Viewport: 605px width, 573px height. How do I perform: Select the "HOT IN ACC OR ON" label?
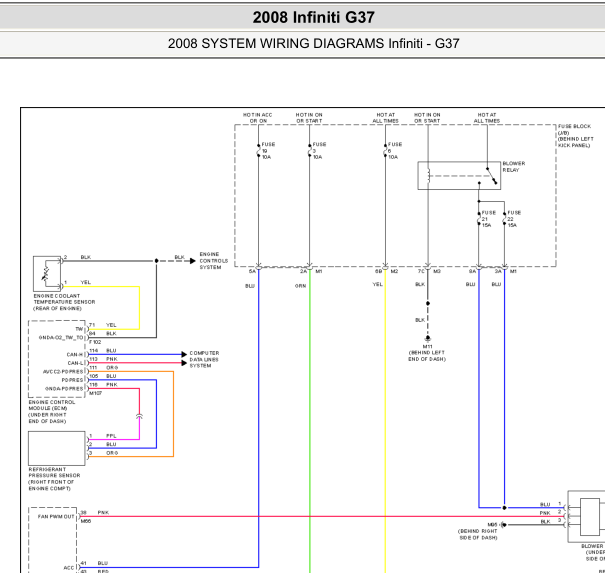[x=258, y=118]
